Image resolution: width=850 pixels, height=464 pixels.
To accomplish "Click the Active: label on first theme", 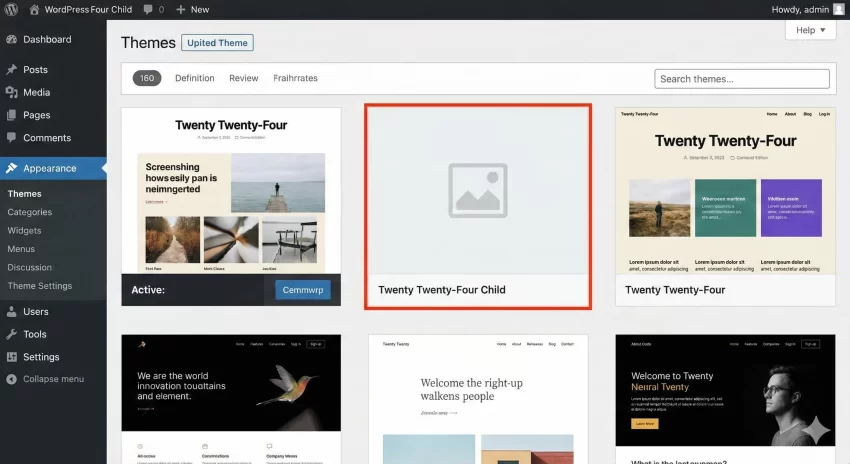I will tap(148, 290).
